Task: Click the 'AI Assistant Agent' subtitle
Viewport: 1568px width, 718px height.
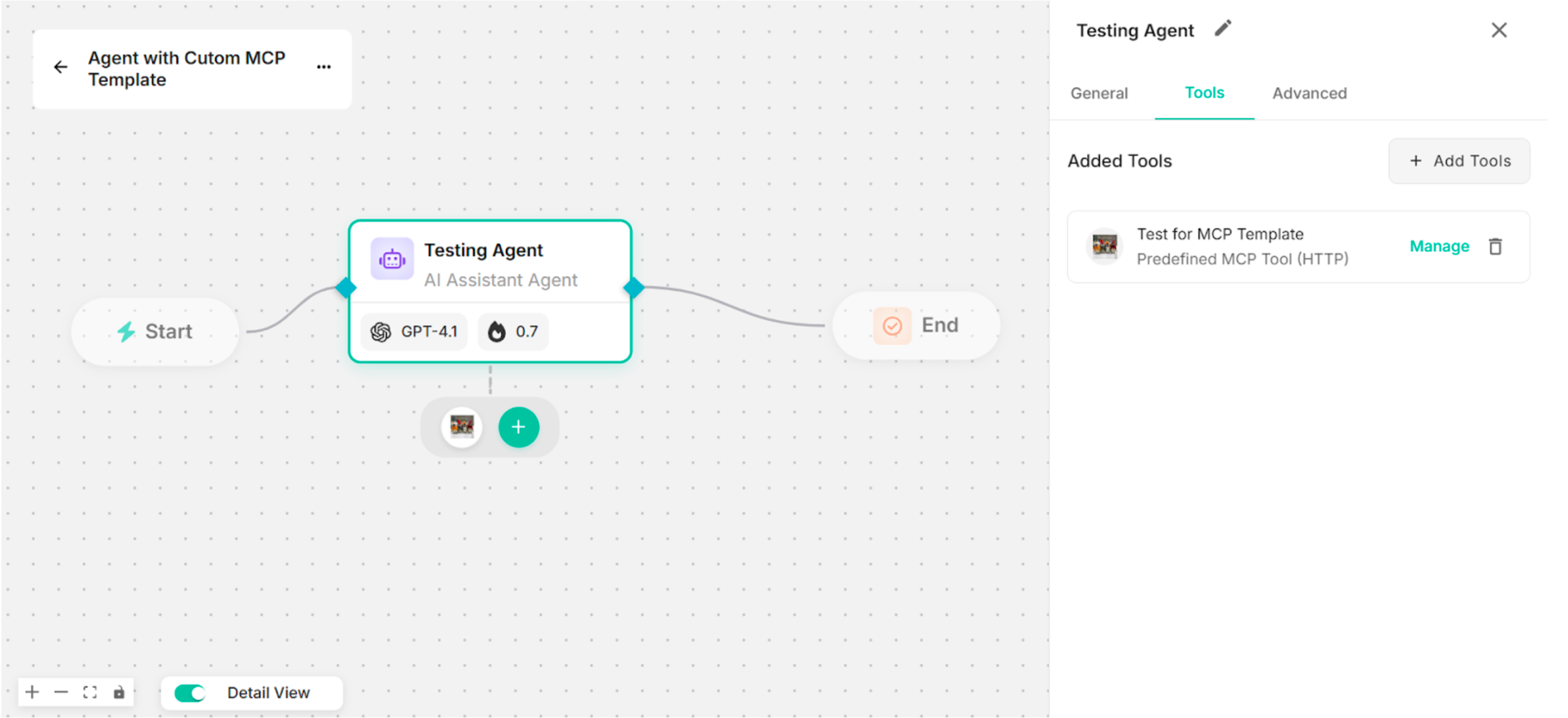Action: click(500, 280)
